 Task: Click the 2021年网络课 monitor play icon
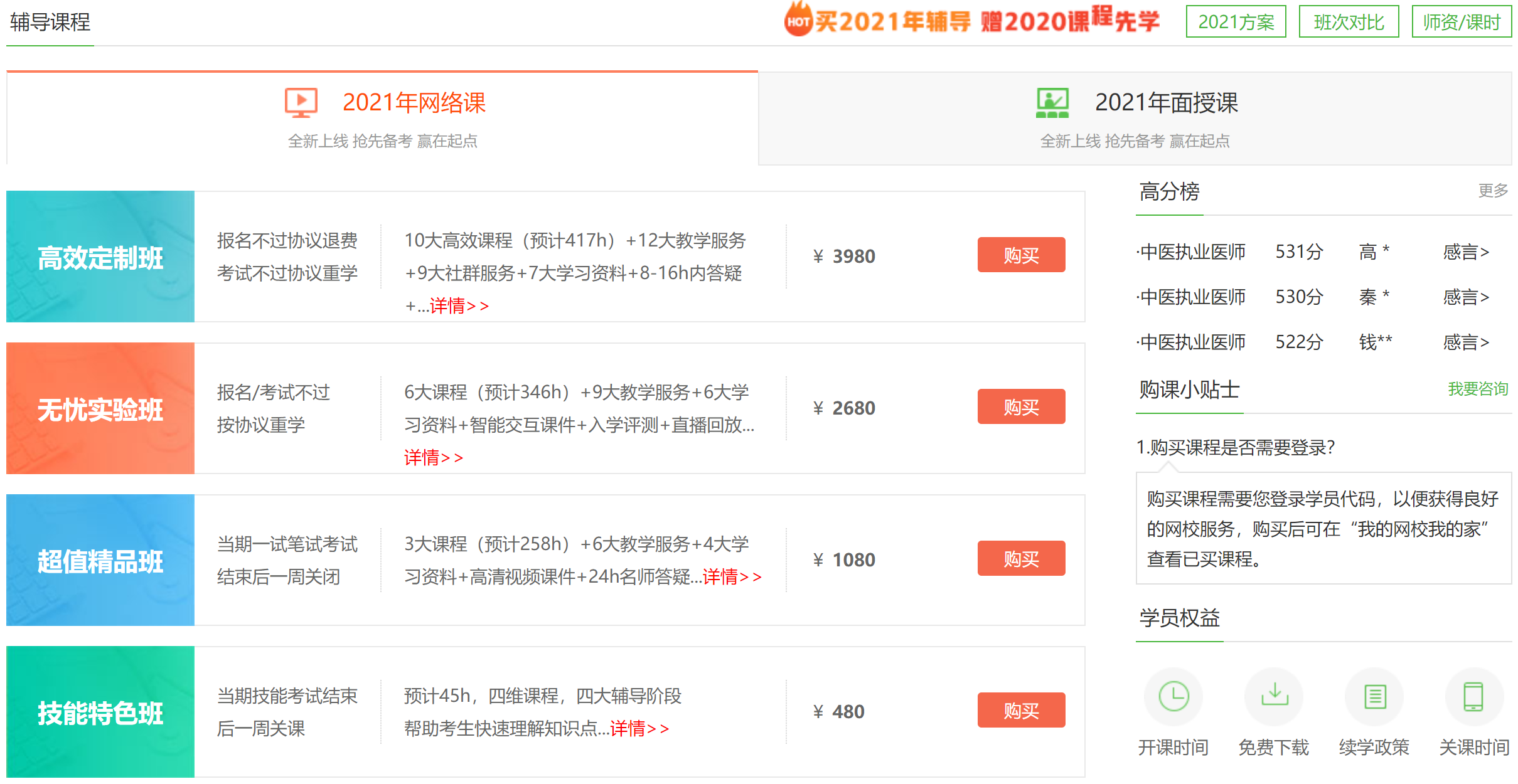point(301,103)
